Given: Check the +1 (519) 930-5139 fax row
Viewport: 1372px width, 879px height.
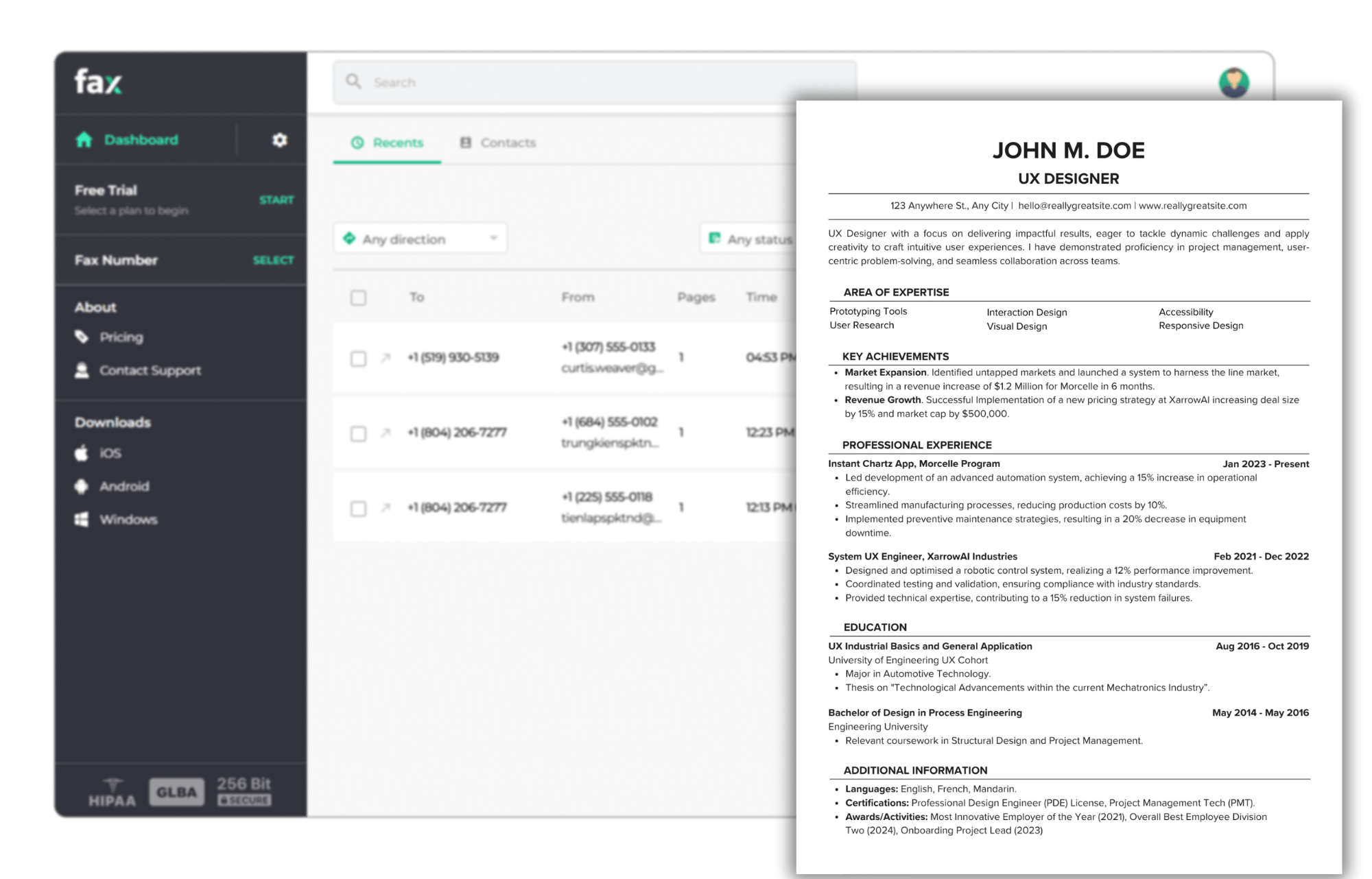Looking at the screenshot, I should point(358,359).
